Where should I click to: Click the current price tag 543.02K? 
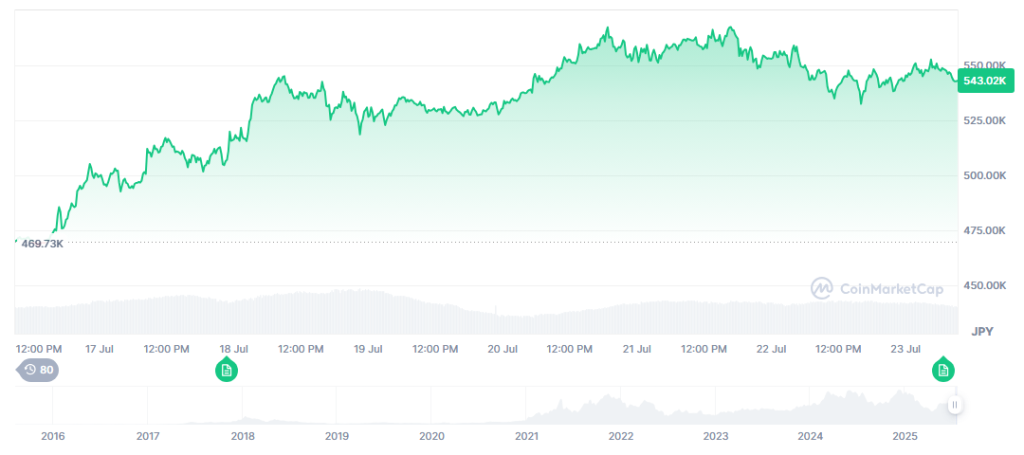tap(985, 81)
